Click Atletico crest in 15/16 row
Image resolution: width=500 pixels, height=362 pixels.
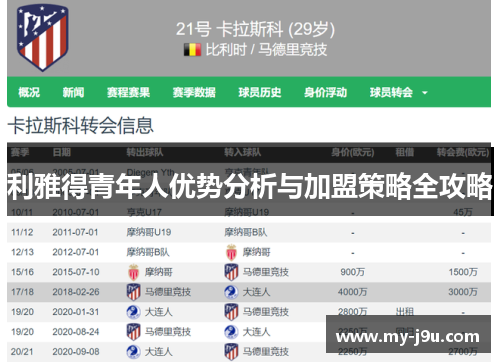tap(231, 272)
